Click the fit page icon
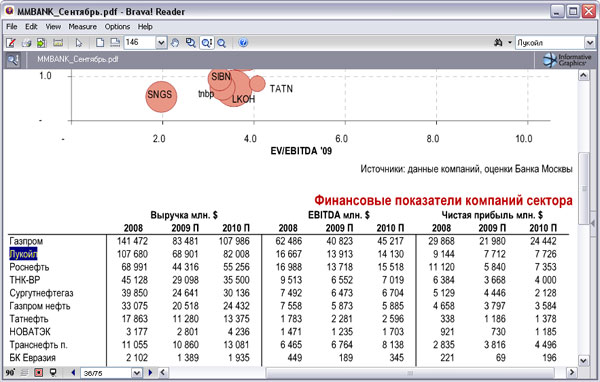Image resolution: width=600 pixels, height=382 pixels. (x=100, y=42)
